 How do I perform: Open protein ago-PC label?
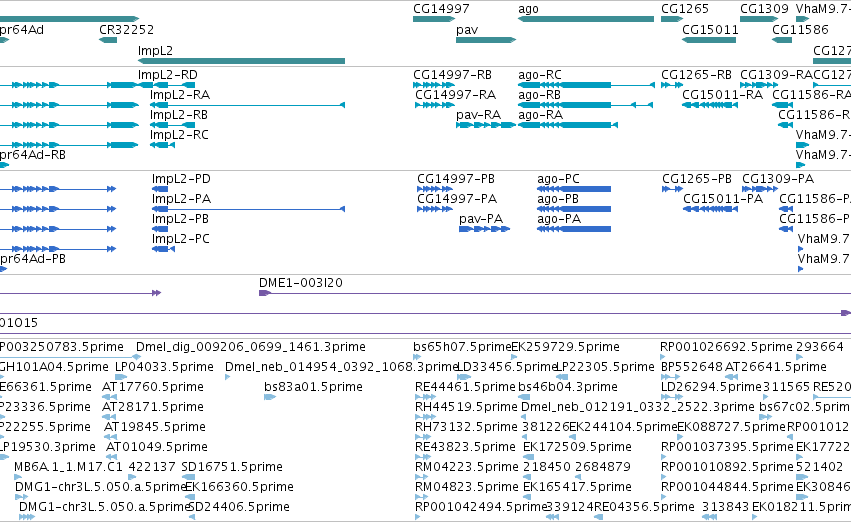pos(558,179)
